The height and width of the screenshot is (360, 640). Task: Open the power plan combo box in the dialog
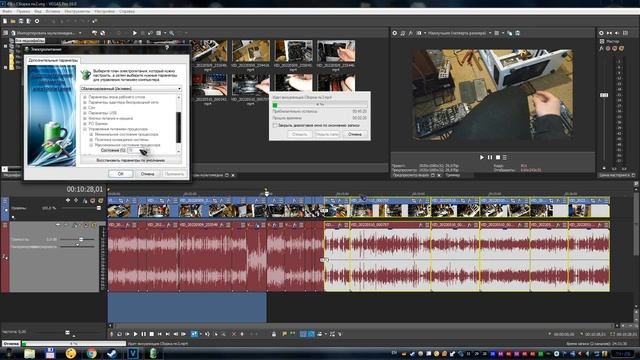click(x=131, y=89)
